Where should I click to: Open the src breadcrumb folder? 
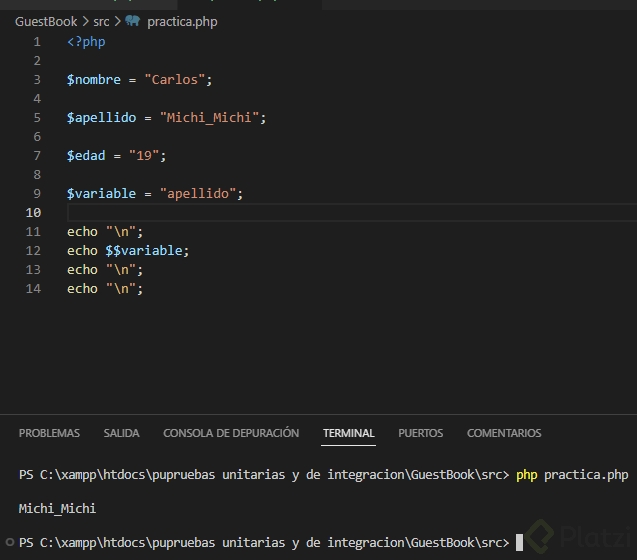click(101, 21)
